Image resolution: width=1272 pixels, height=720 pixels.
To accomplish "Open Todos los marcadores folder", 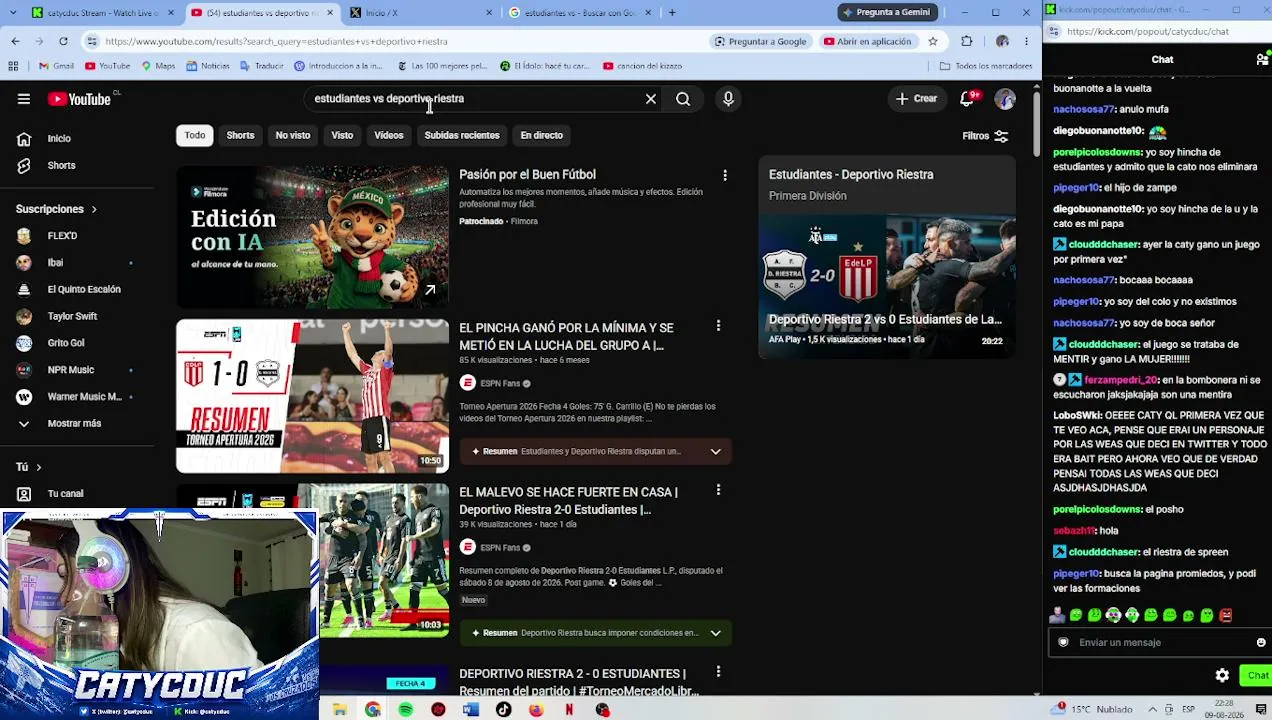I will coord(985,66).
